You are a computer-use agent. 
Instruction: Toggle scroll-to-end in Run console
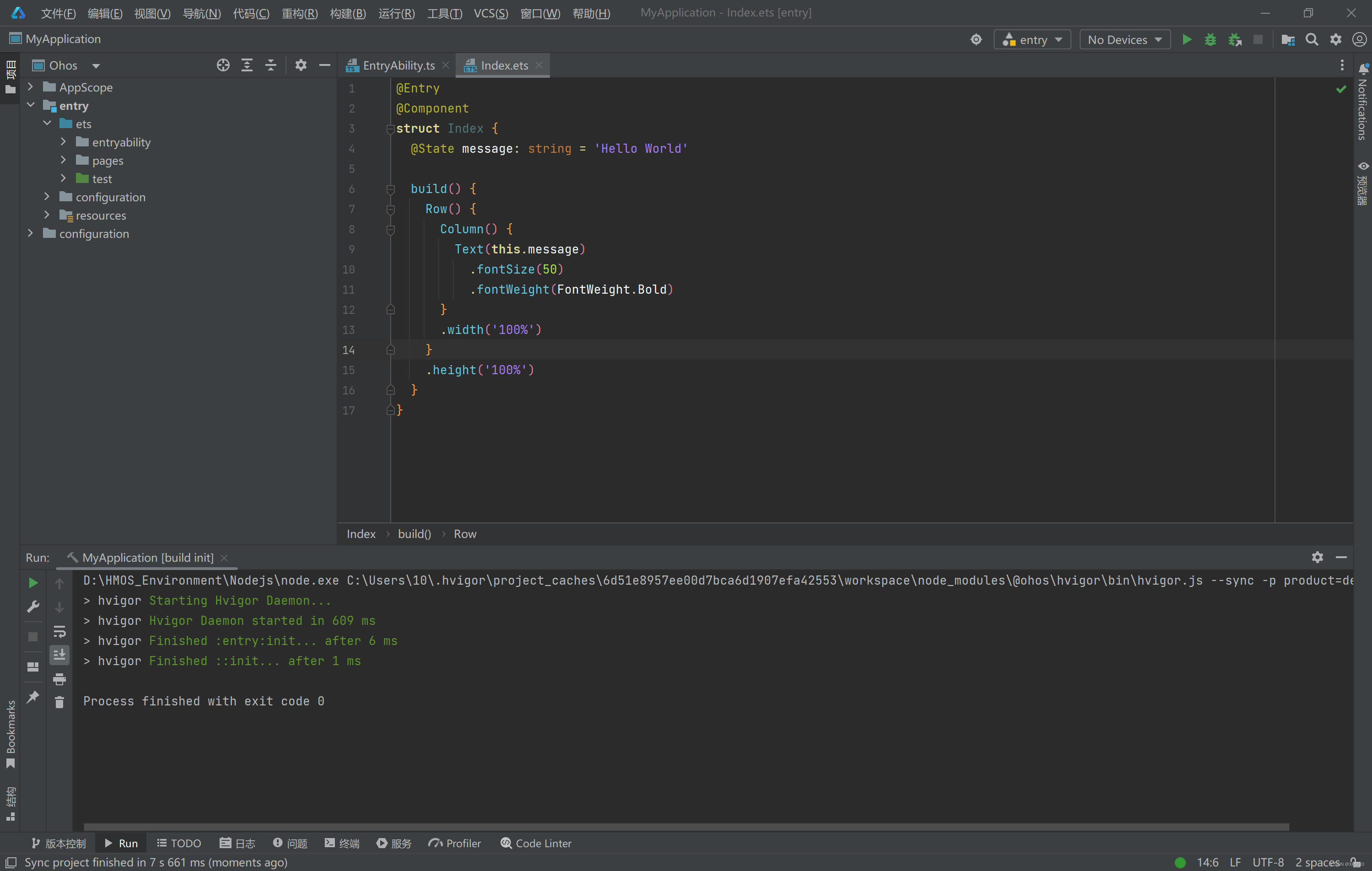point(59,655)
